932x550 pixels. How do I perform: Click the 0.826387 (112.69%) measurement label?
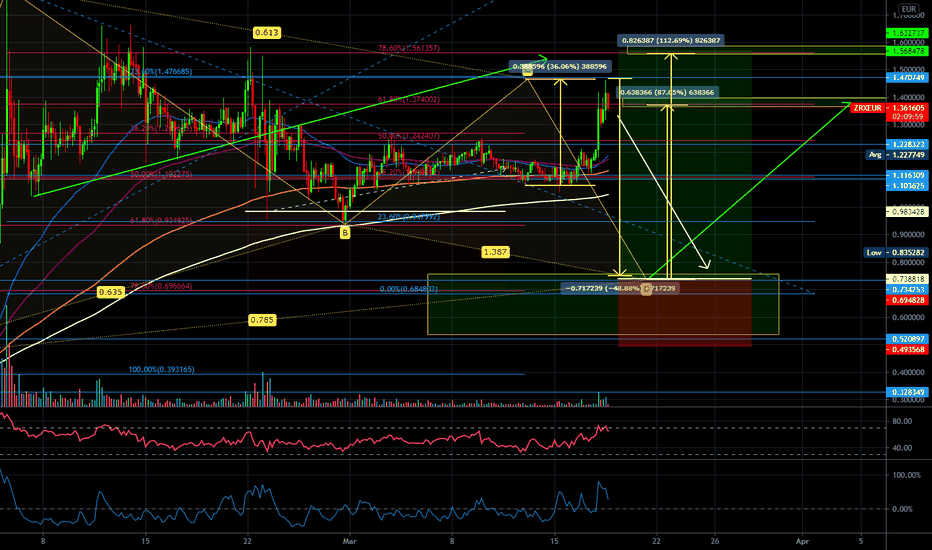[671, 40]
